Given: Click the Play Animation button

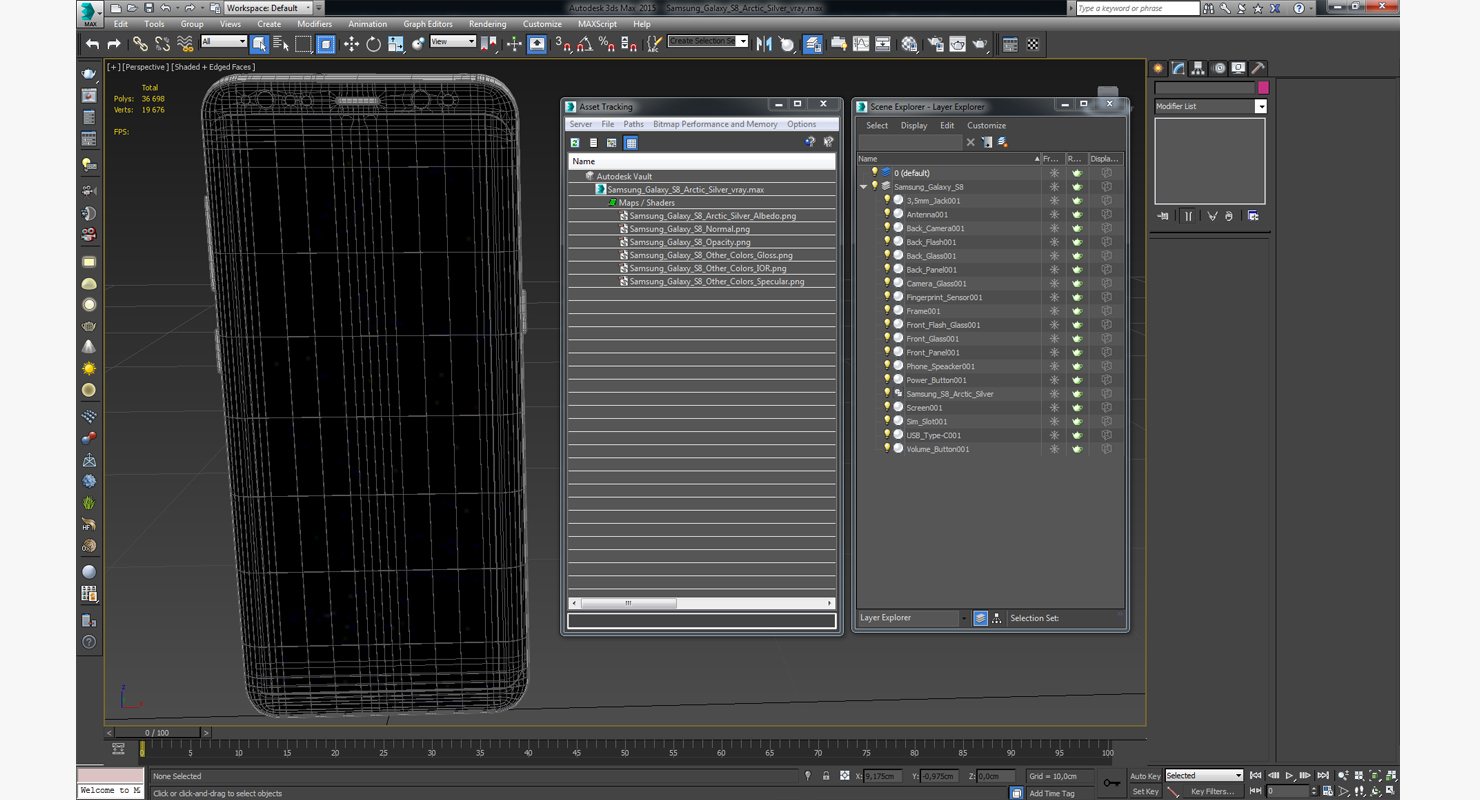Looking at the screenshot, I should pos(1289,776).
